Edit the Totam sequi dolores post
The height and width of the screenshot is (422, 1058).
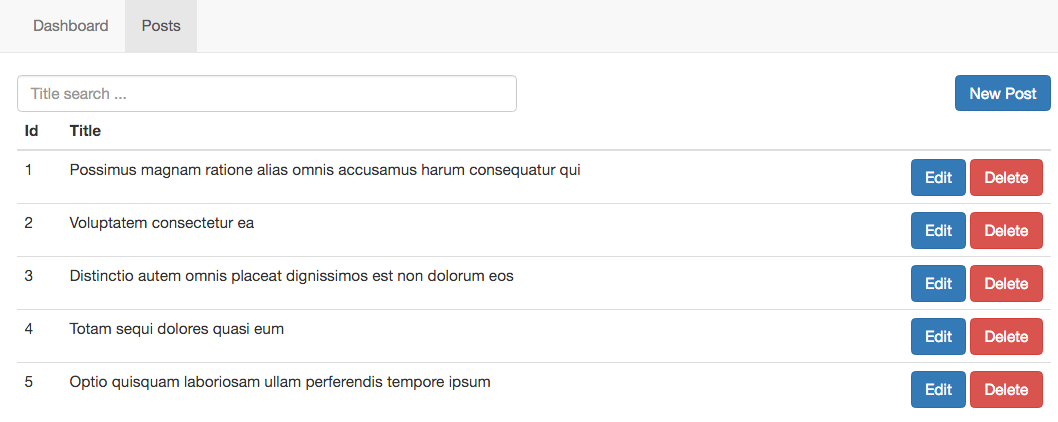(x=938, y=336)
